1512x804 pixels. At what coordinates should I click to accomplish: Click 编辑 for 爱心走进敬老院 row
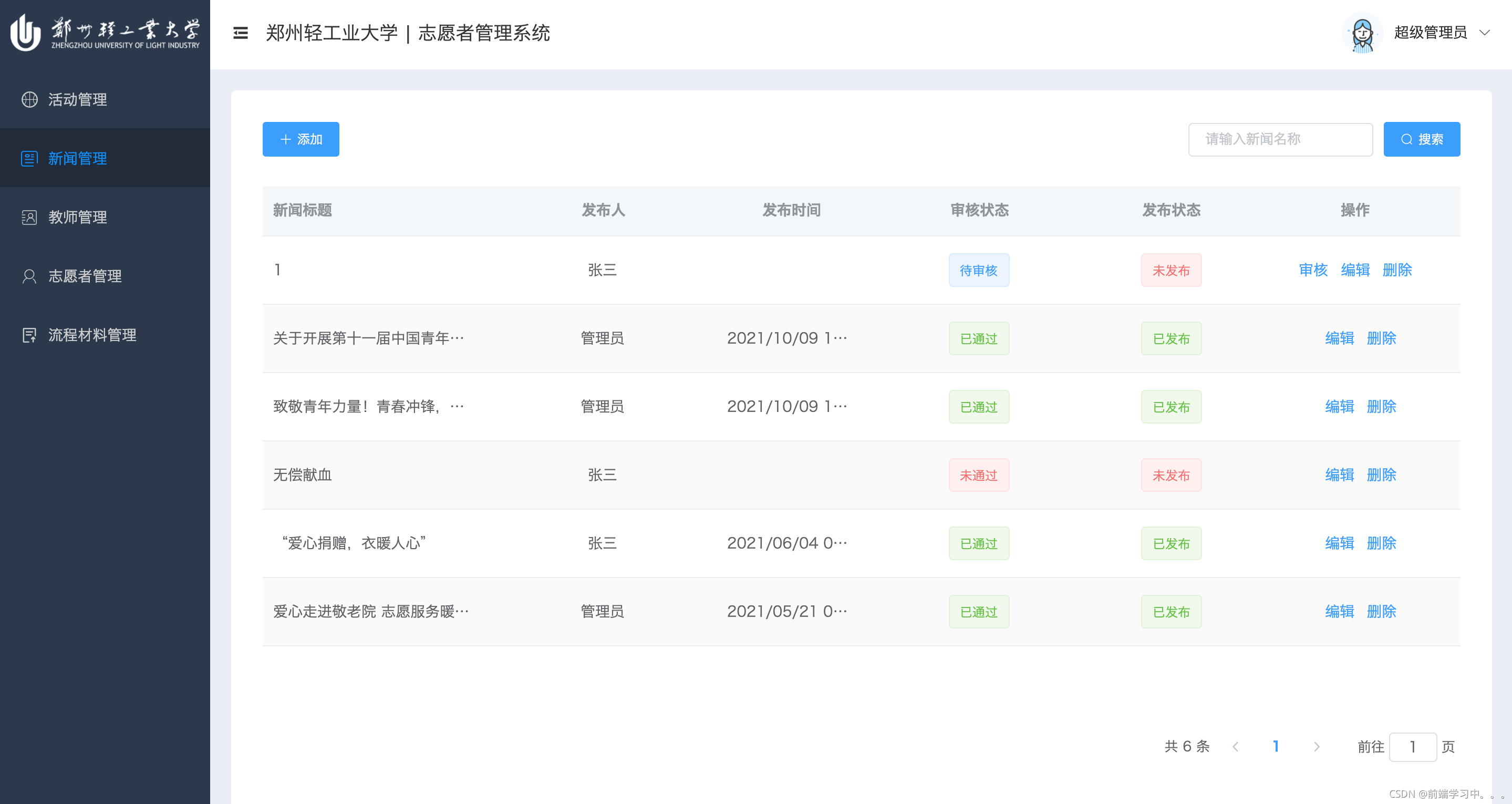click(x=1340, y=611)
